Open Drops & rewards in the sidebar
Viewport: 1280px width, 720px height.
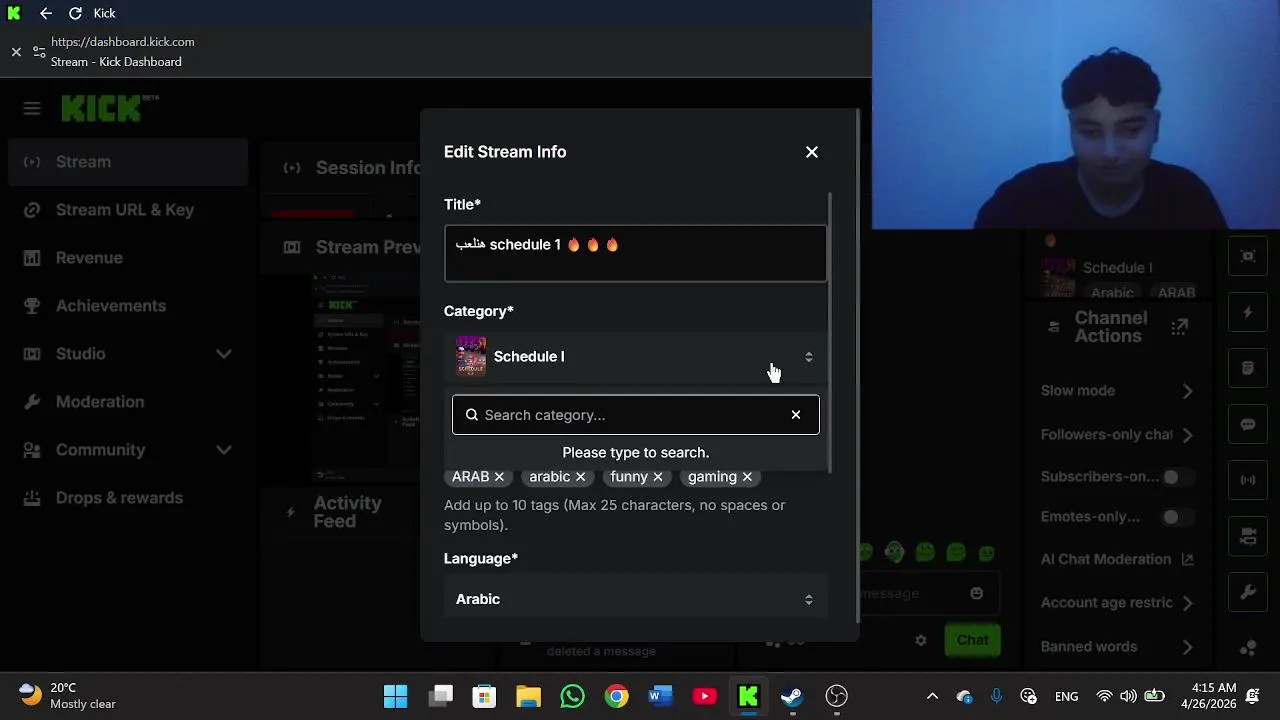(127, 498)
